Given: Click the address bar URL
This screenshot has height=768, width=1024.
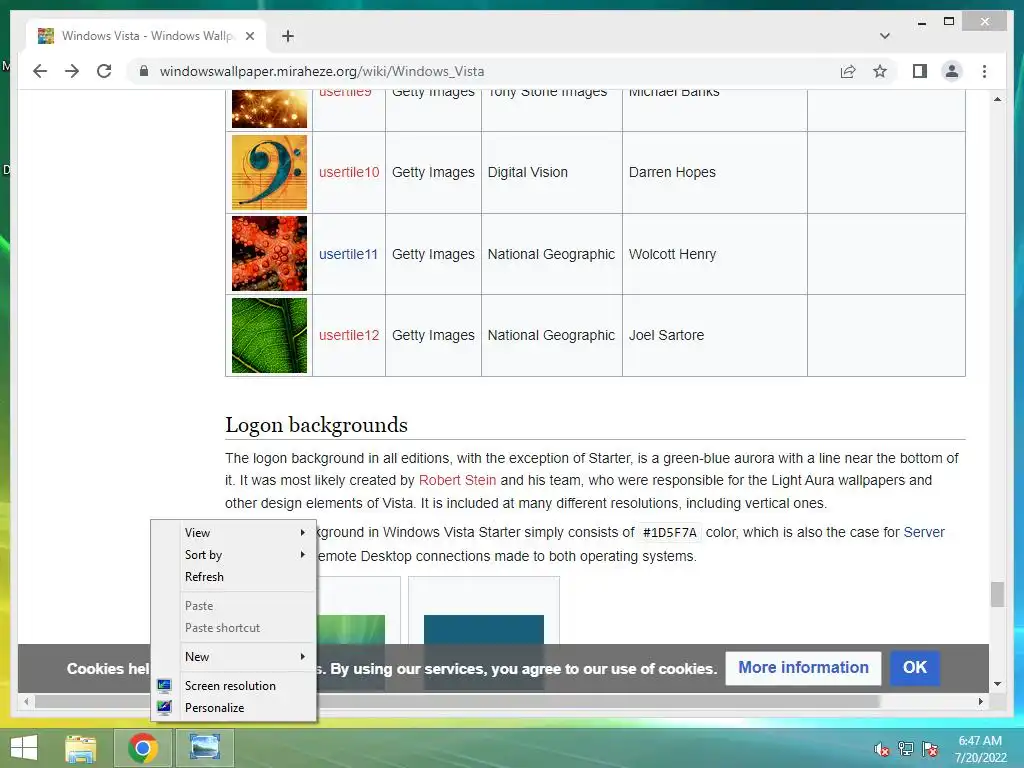Looking at the screenshot, I should 322,71.
